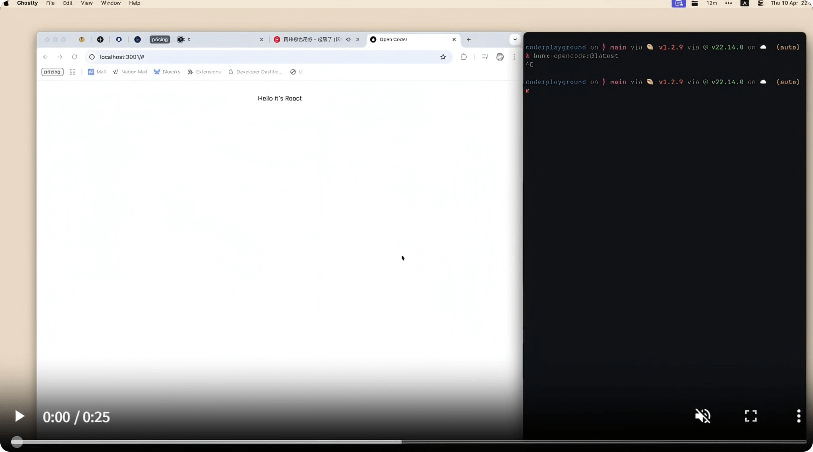Unmute the video sound
The width and height of the screenshot is (813, 452).
702,416
